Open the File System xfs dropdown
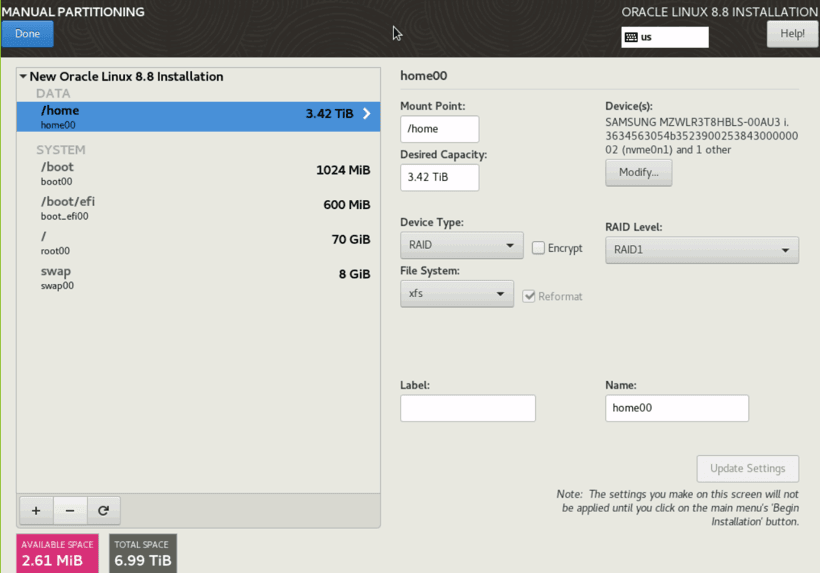The width and height of the screenshot is (820, 573). [457, 294]
